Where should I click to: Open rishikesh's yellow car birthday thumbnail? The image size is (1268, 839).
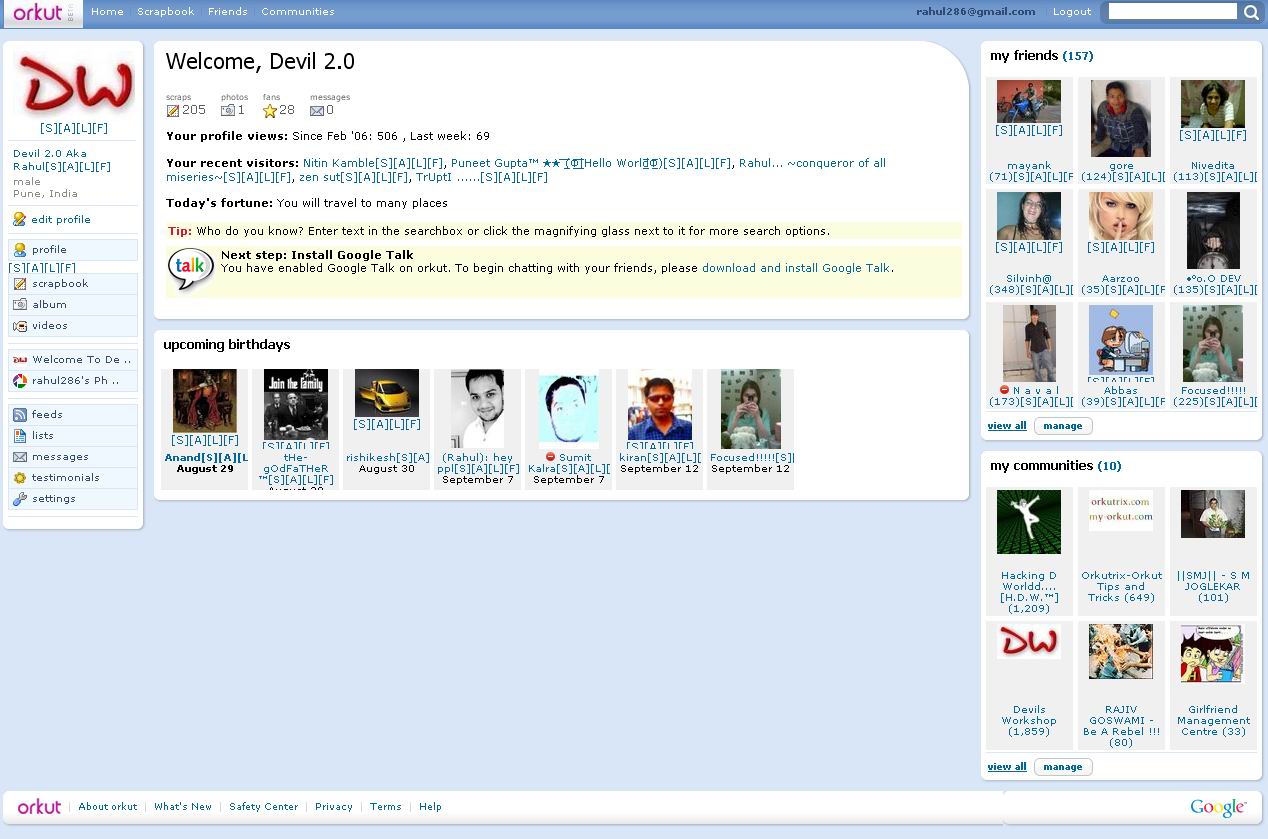pos(387,393)
